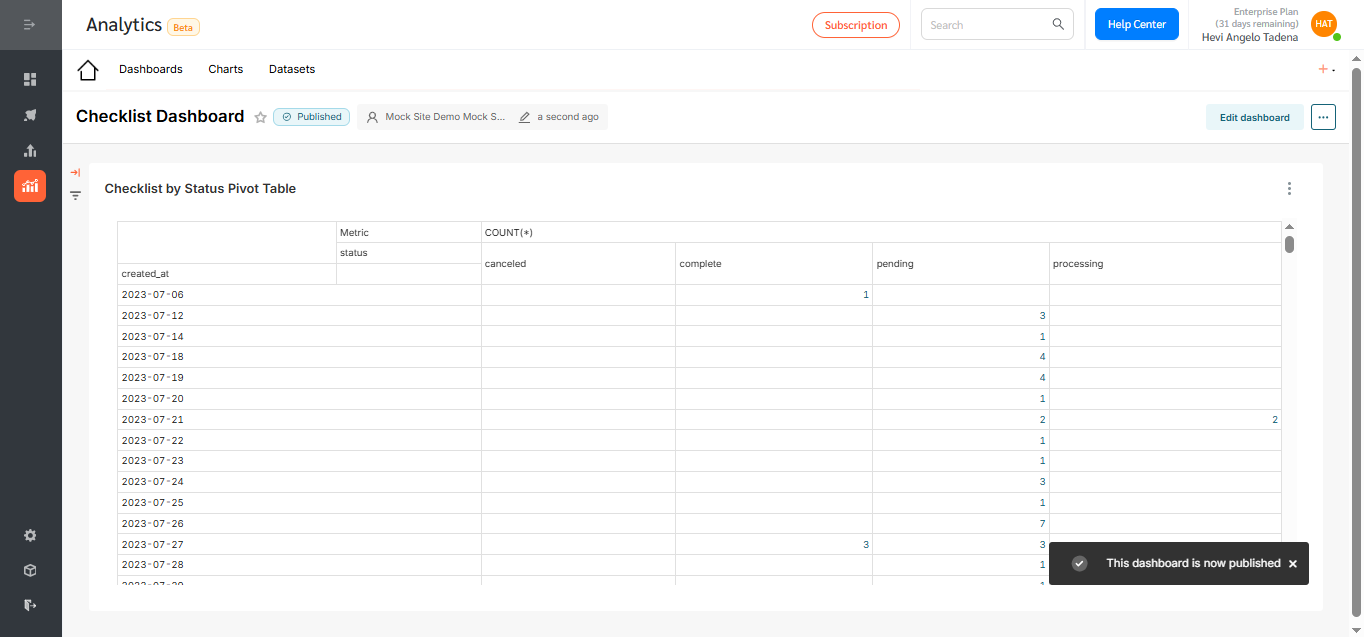Open the cube icon in sidebar
The image size is (1364, 637).
pos(30,570)
